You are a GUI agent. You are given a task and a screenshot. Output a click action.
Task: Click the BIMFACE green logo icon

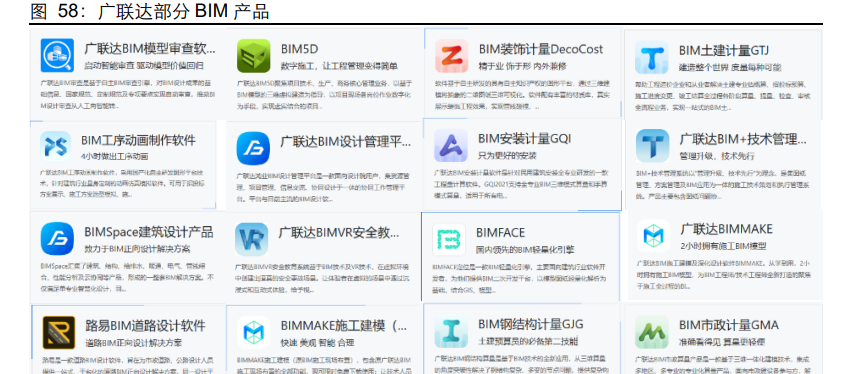[x=449, y=239]
